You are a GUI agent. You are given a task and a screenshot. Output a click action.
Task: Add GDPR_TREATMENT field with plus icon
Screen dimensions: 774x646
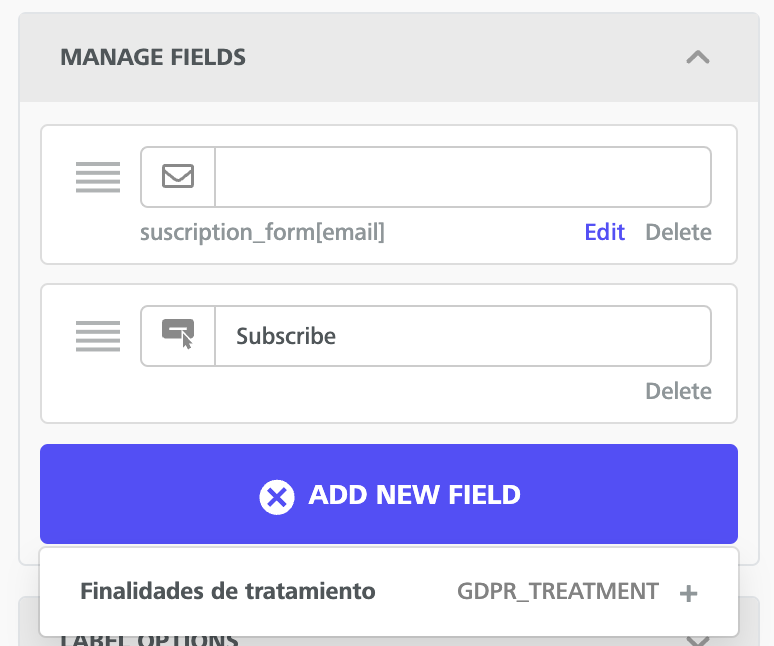coord(688,593)
